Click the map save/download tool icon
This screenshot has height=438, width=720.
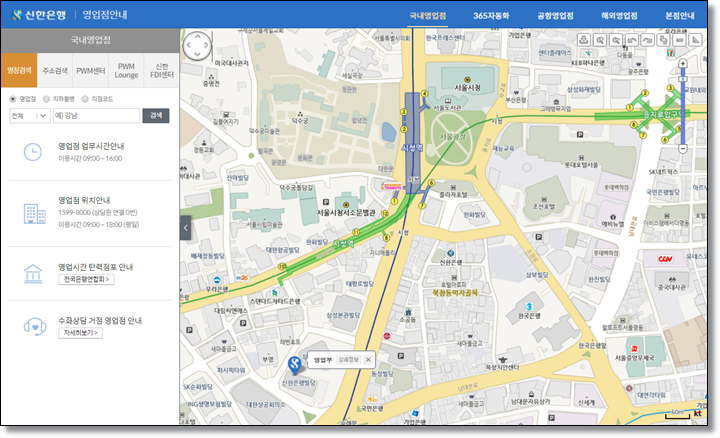point(584,40)
